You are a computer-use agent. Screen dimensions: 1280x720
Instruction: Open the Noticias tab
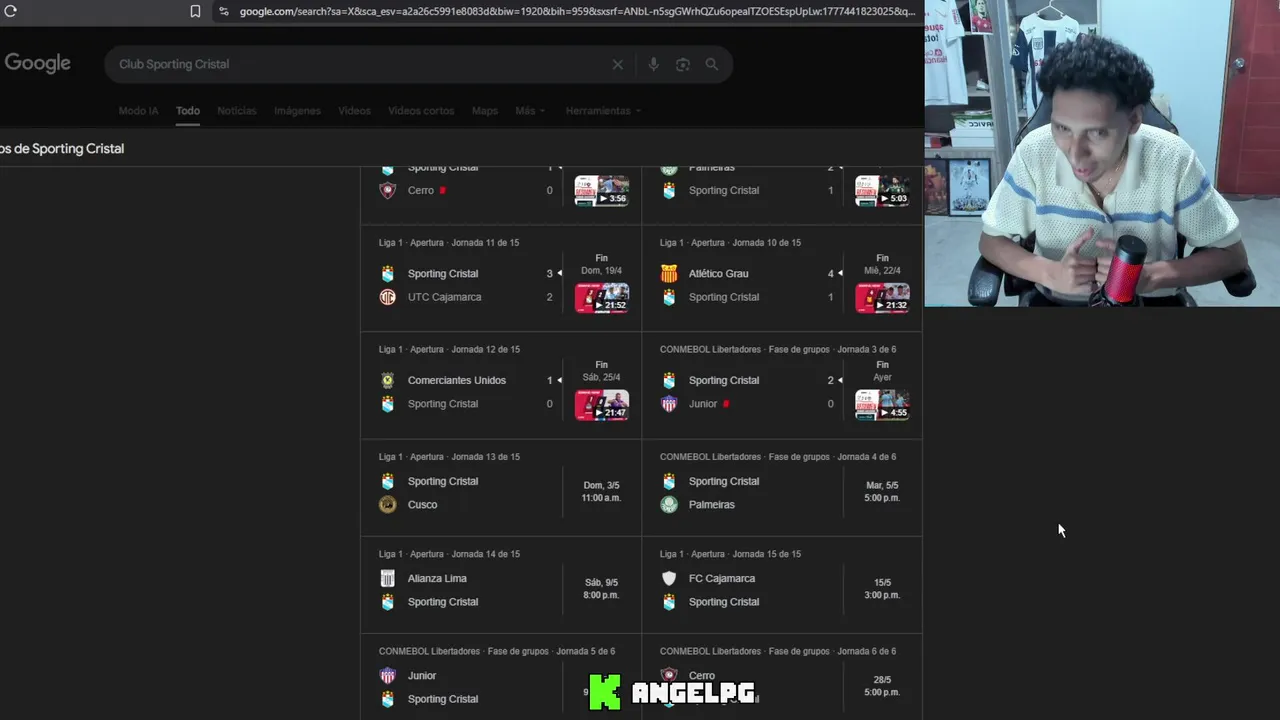click(x=237, y=111)
